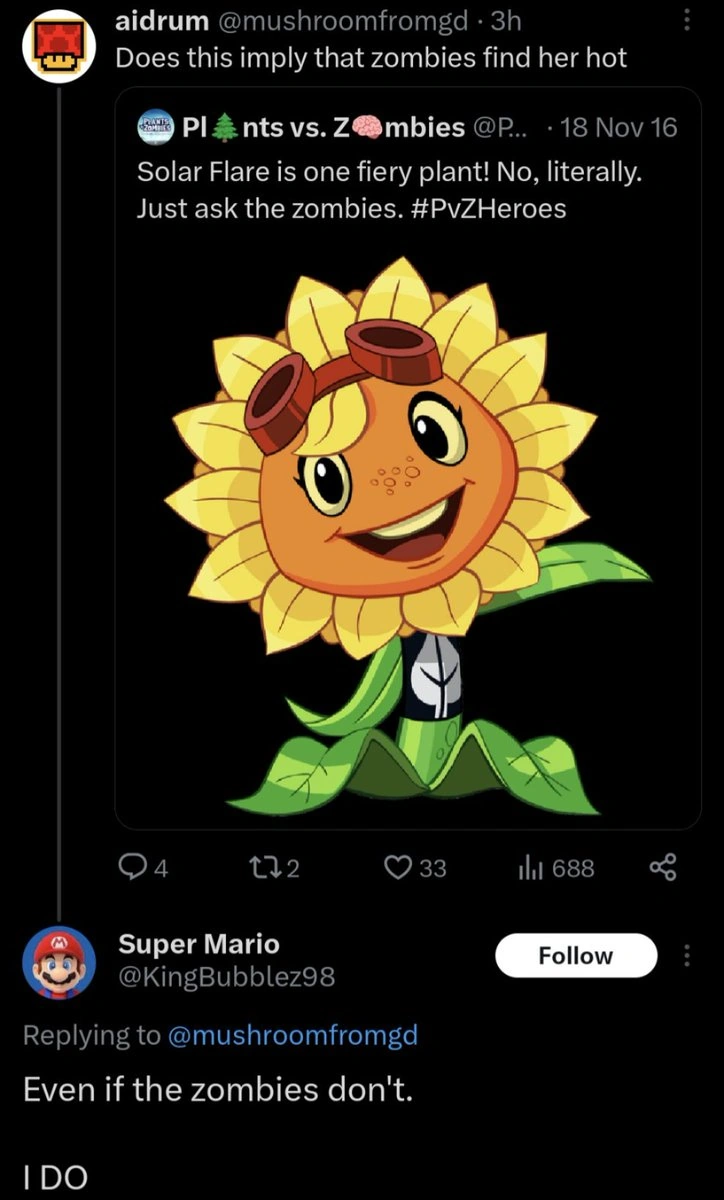This screenshot has width=724, height=1200.
Task: Open the quoted tweet's 18 Nov 16 date
Action: click(620, 127)
